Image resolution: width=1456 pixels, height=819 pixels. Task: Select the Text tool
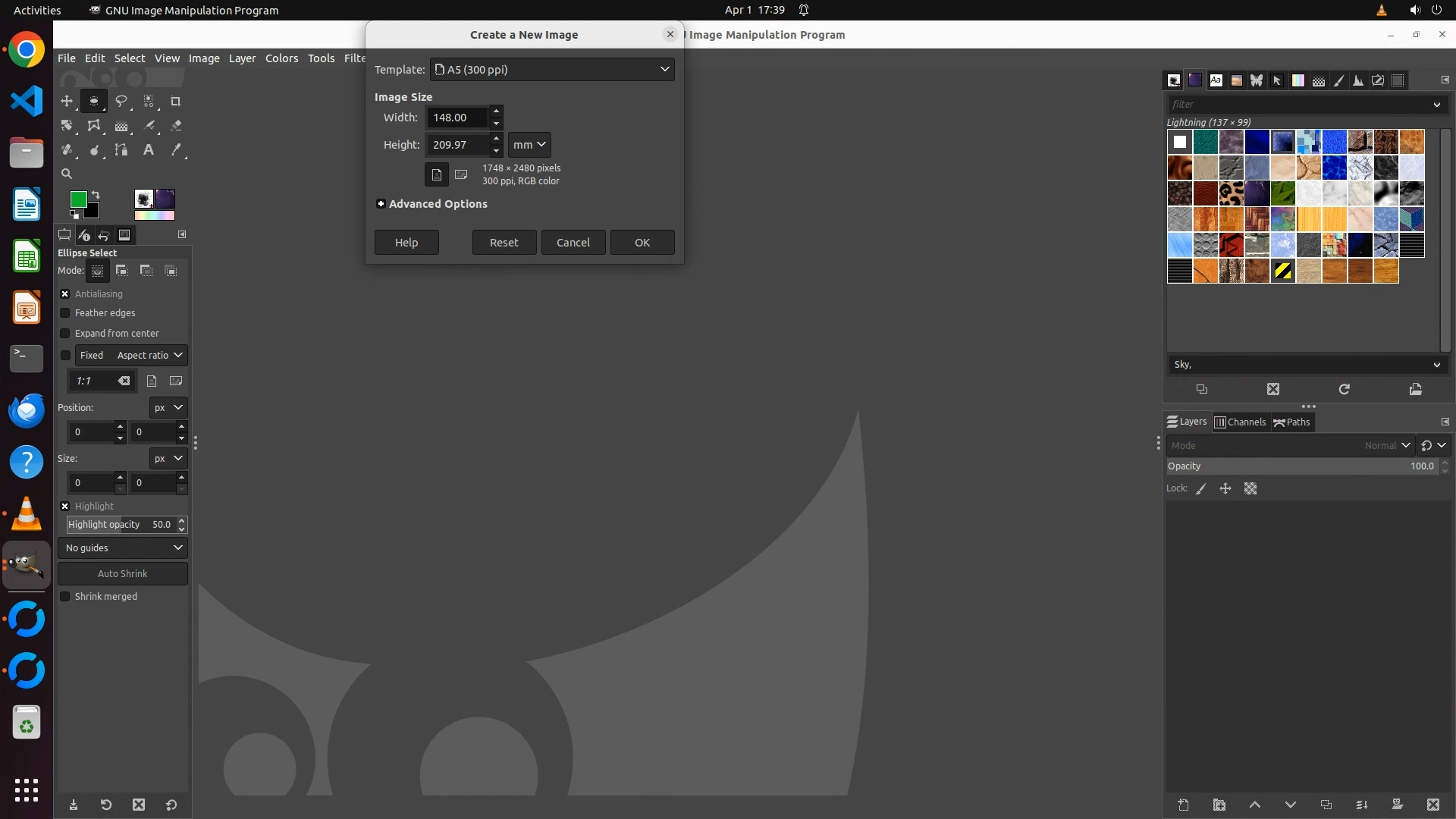pyautogui.click(x=149, y=150)
